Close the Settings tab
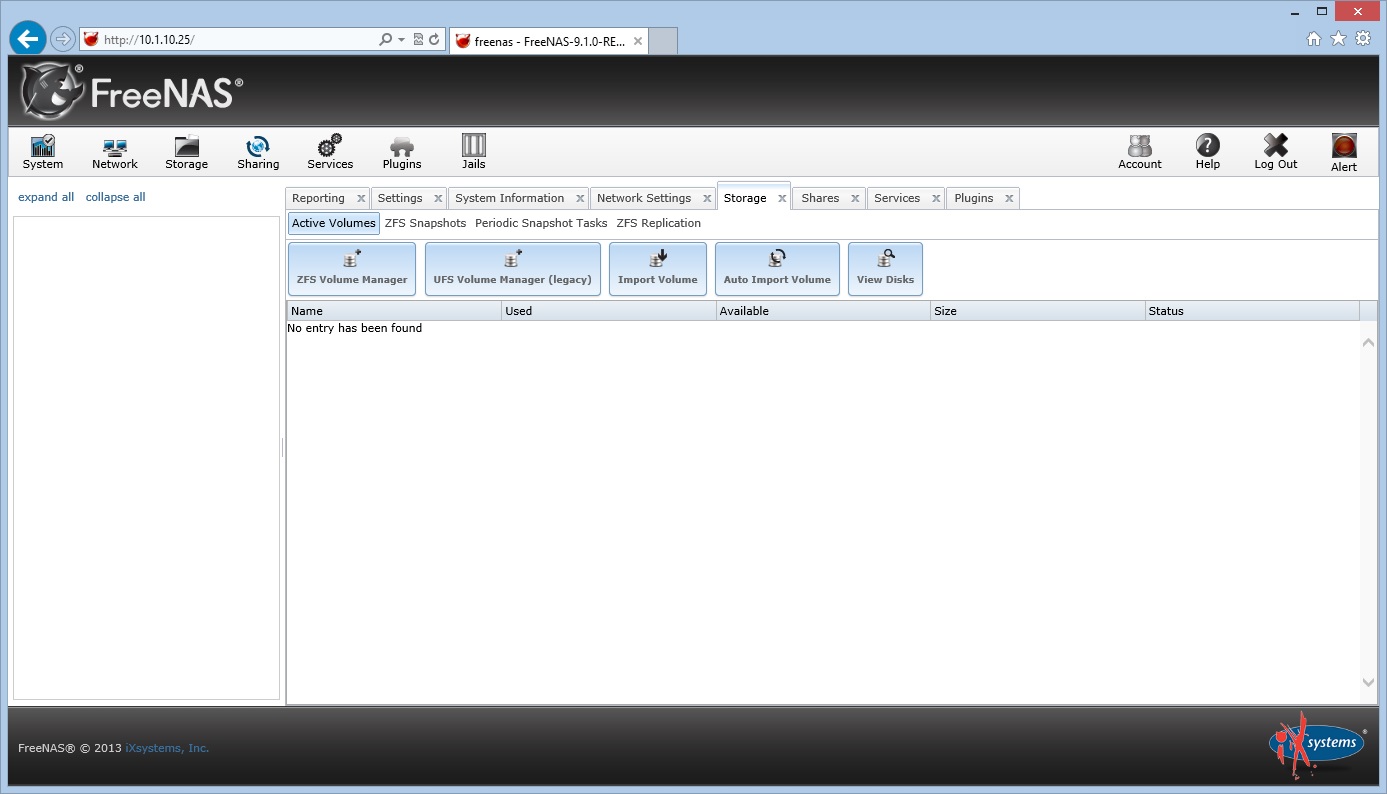 coord(438,199)
